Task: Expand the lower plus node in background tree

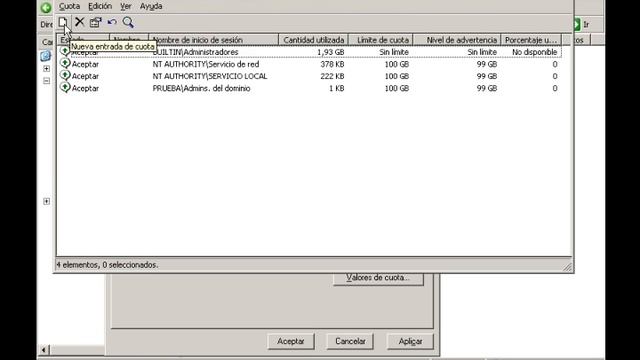Action: click(x=47, y=201)
